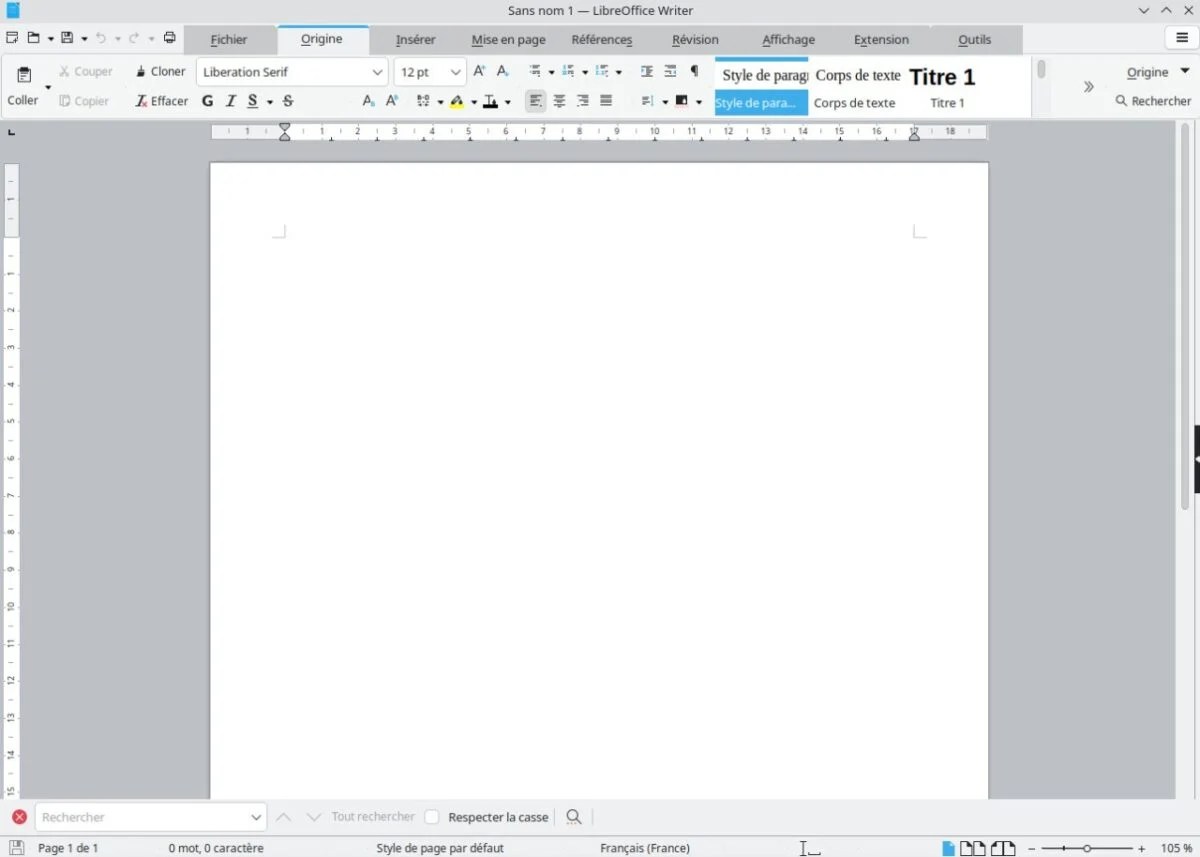The width and height of the screenshot is (1200, 857).
Task: Click the line spacing icon
Action: (647, 101)
